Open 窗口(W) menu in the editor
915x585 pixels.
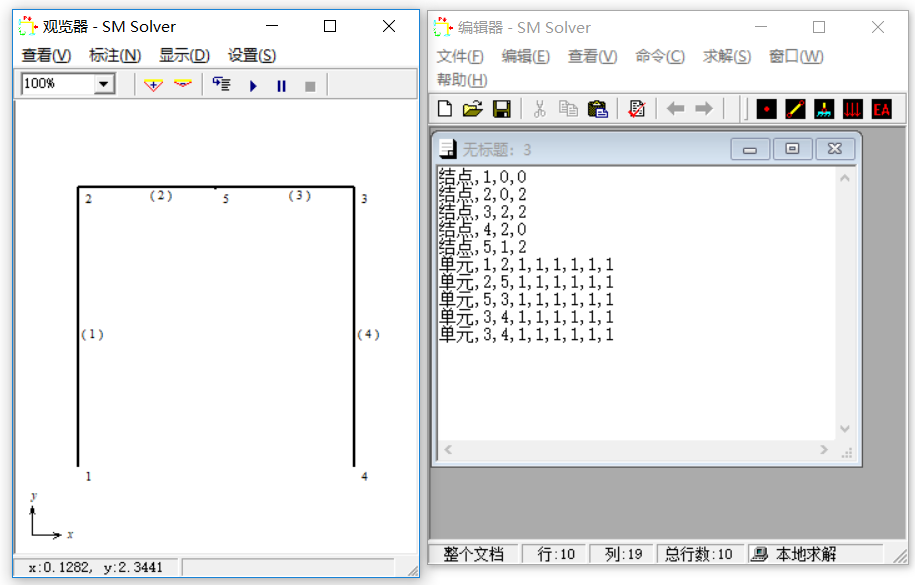[x=796, y=56]
